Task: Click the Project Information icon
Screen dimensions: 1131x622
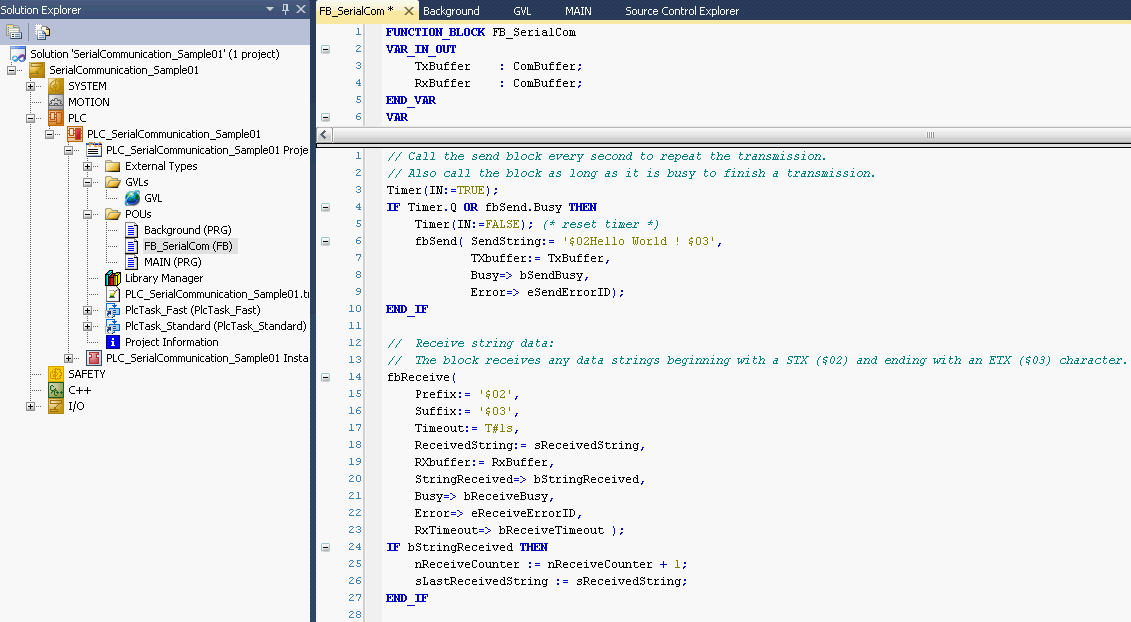Action: [x=113, y=342]
